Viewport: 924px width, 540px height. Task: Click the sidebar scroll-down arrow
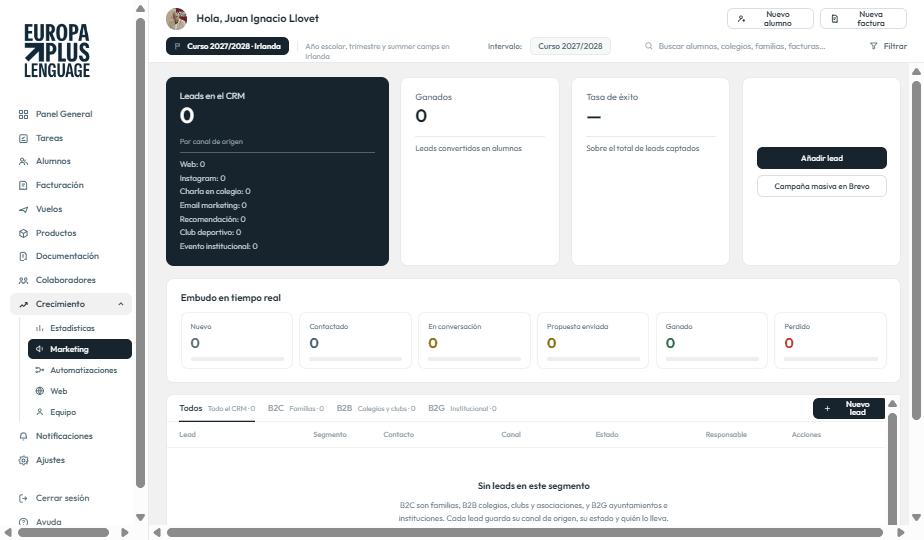pos(140,518)
